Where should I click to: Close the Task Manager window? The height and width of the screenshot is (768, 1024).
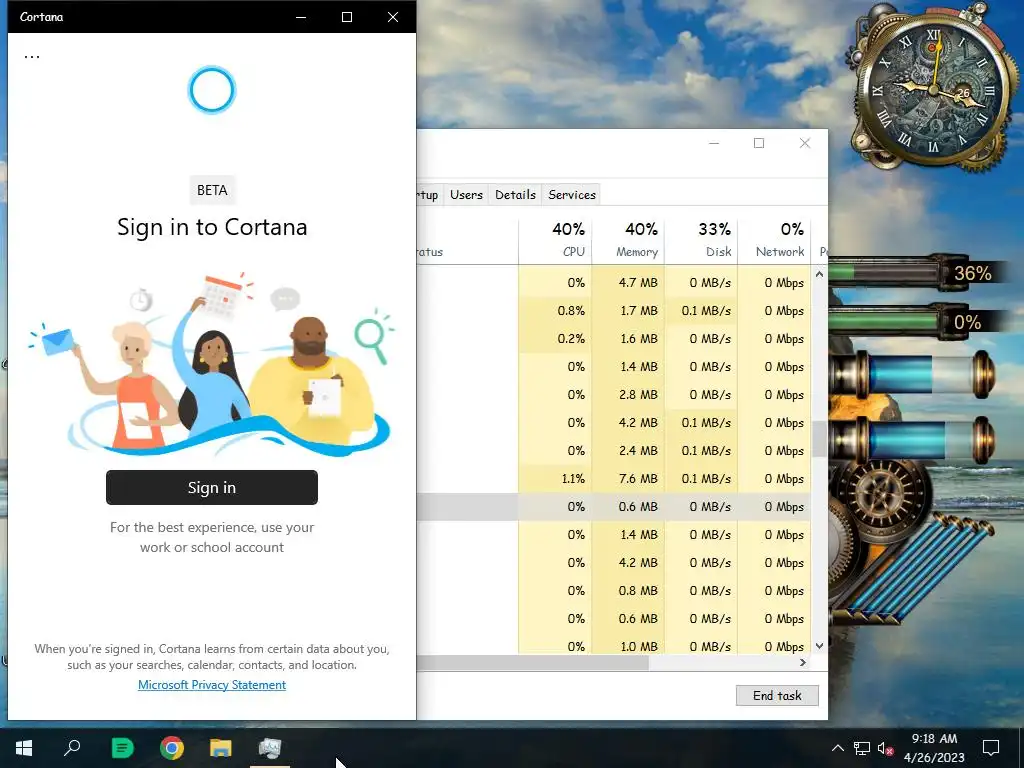pyautogui.click(x=805, y=143)
